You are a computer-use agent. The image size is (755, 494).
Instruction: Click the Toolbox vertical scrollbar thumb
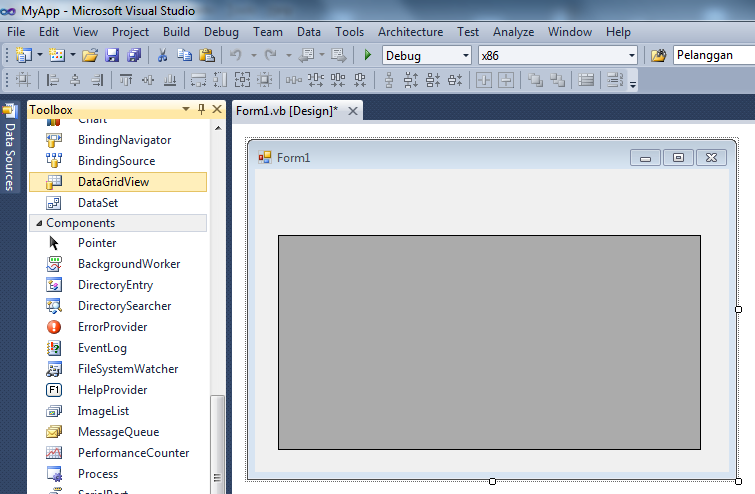[x=218, y=444]
